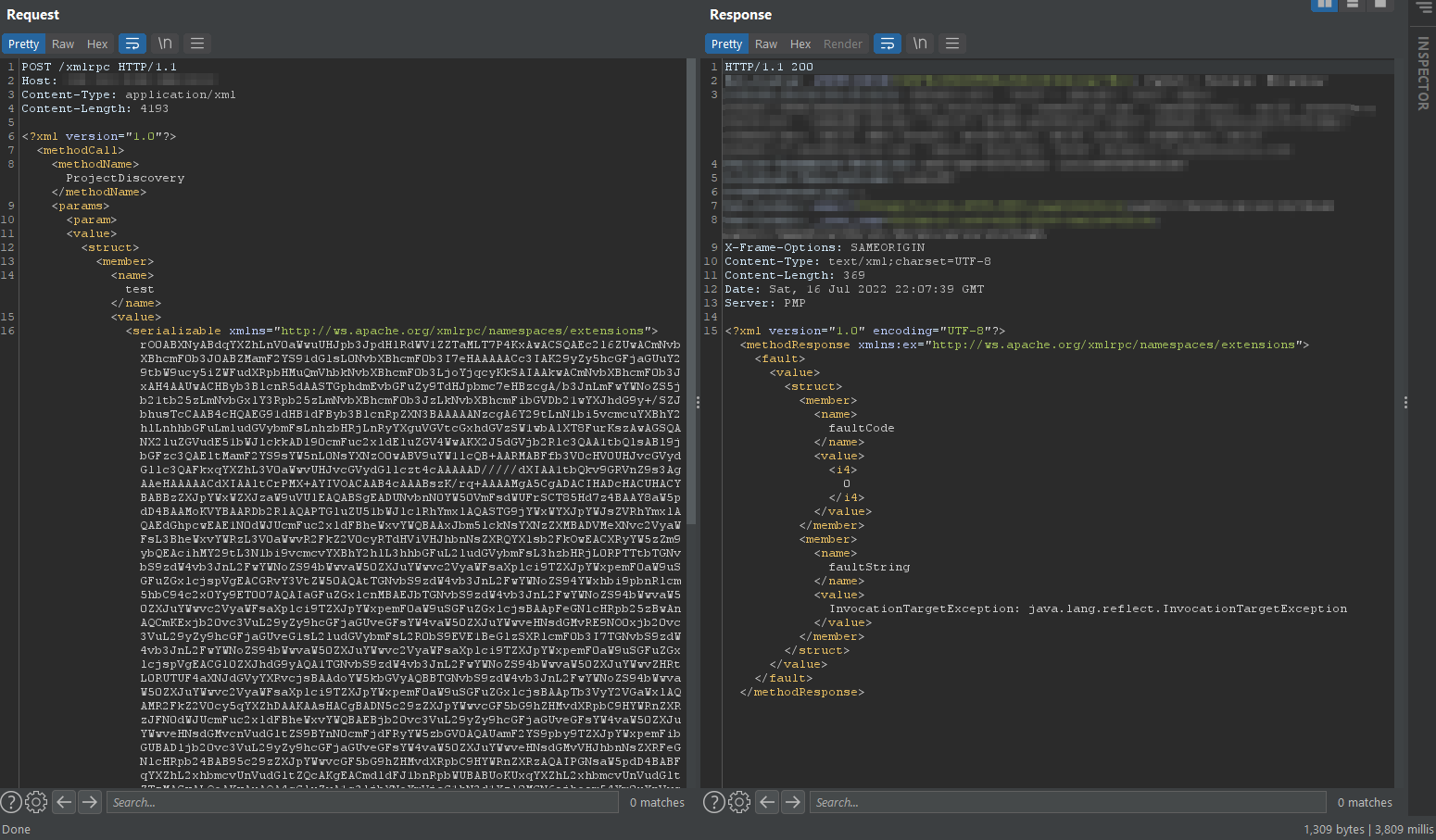Click 'faultString' text in response
The image size is (1436, 840).
point(869,567)
